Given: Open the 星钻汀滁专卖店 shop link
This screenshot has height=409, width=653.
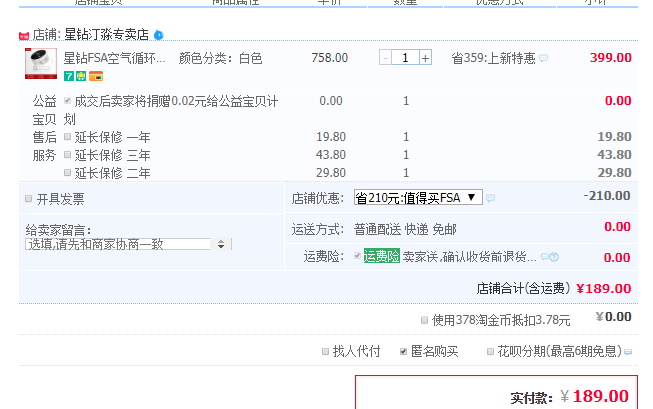Looking at the screenshot, I should tap(107, 35).
